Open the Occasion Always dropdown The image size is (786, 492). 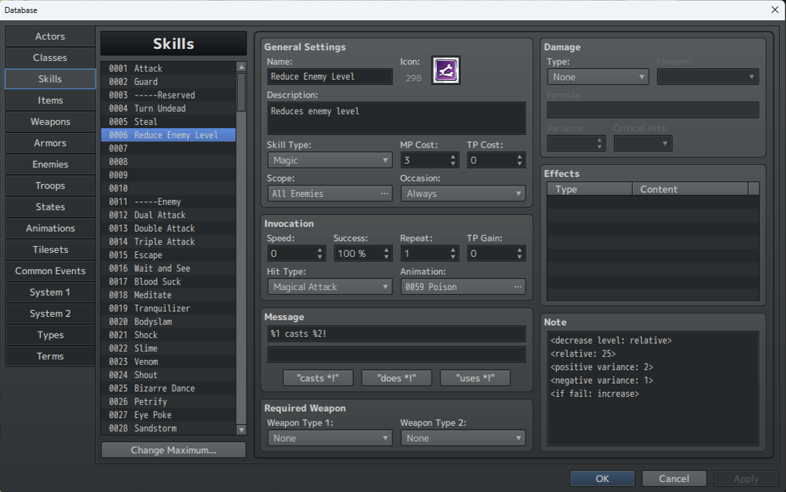click(463, 194)
